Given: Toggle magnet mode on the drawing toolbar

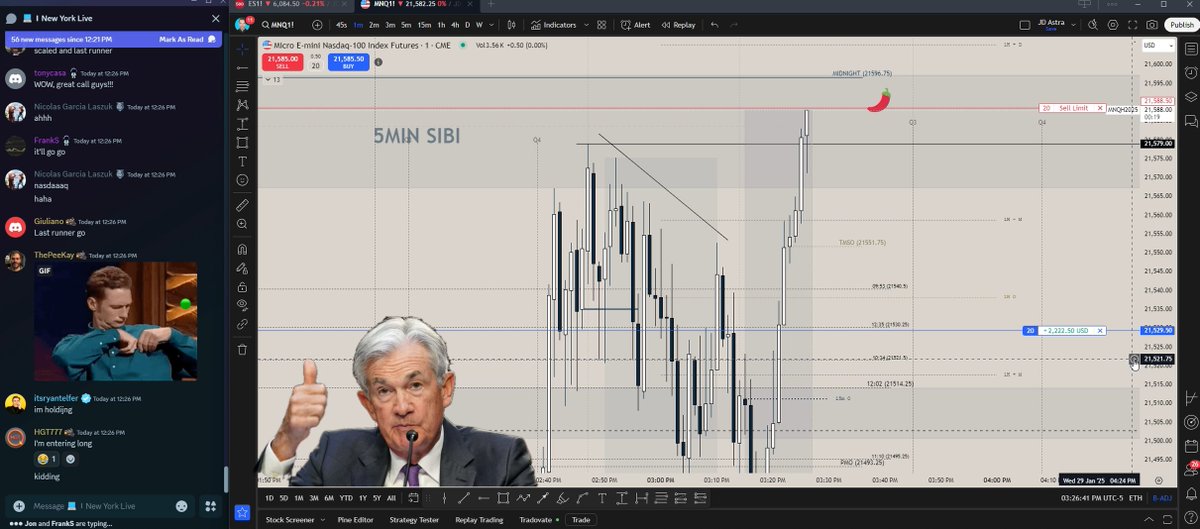Looking at the screenshot, I should [242, 249].
